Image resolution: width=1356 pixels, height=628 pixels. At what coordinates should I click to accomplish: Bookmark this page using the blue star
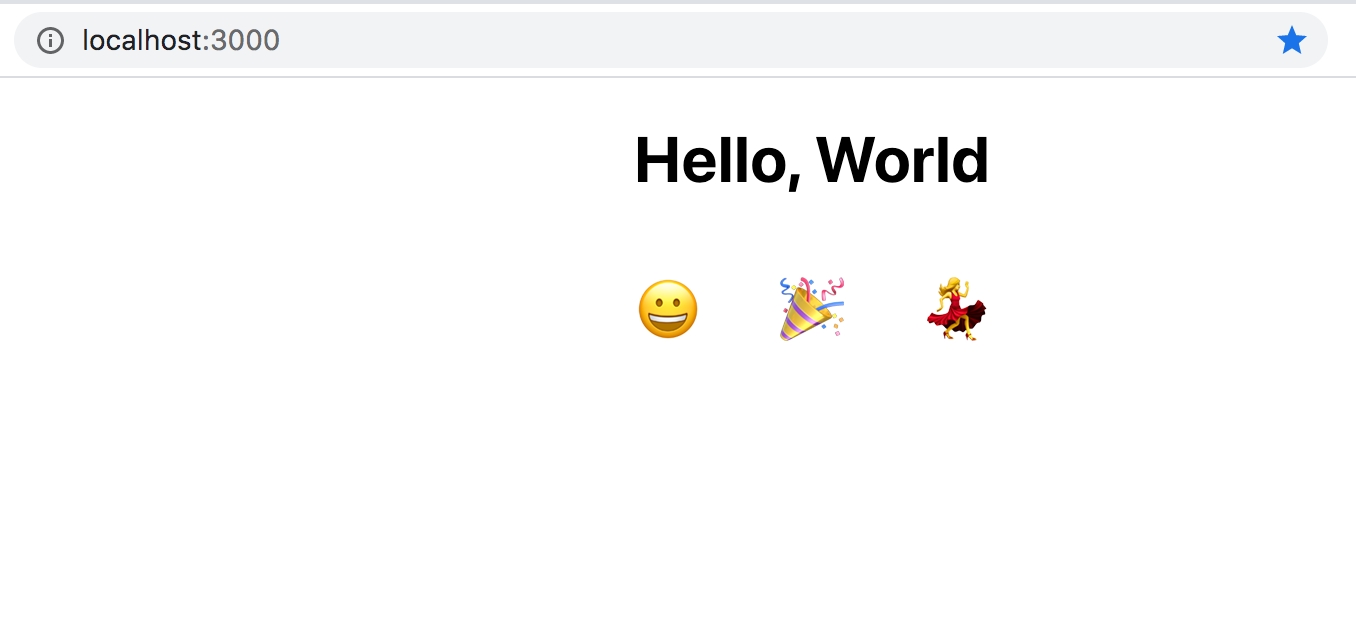1291,40
